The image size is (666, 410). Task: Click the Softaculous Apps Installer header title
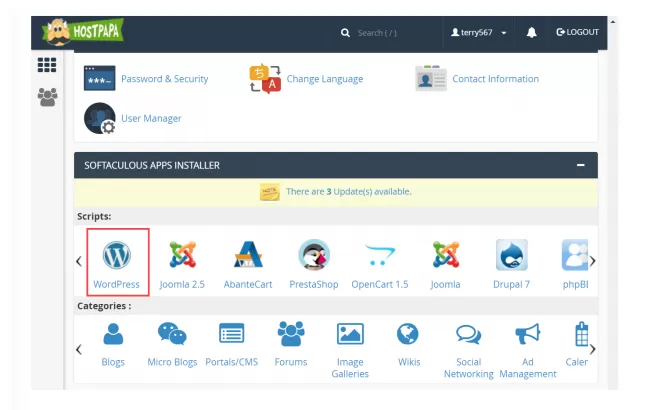[x=152, y=165]
